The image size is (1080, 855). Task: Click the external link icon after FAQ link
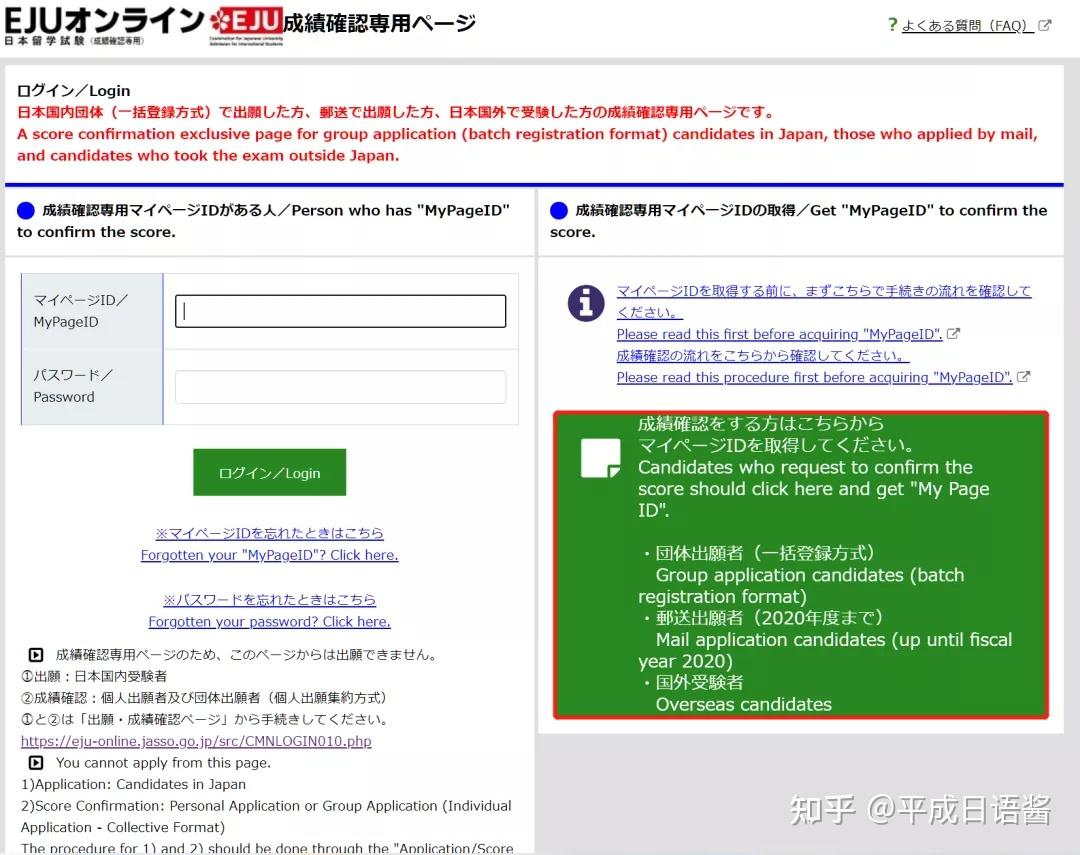[1044, 26]
